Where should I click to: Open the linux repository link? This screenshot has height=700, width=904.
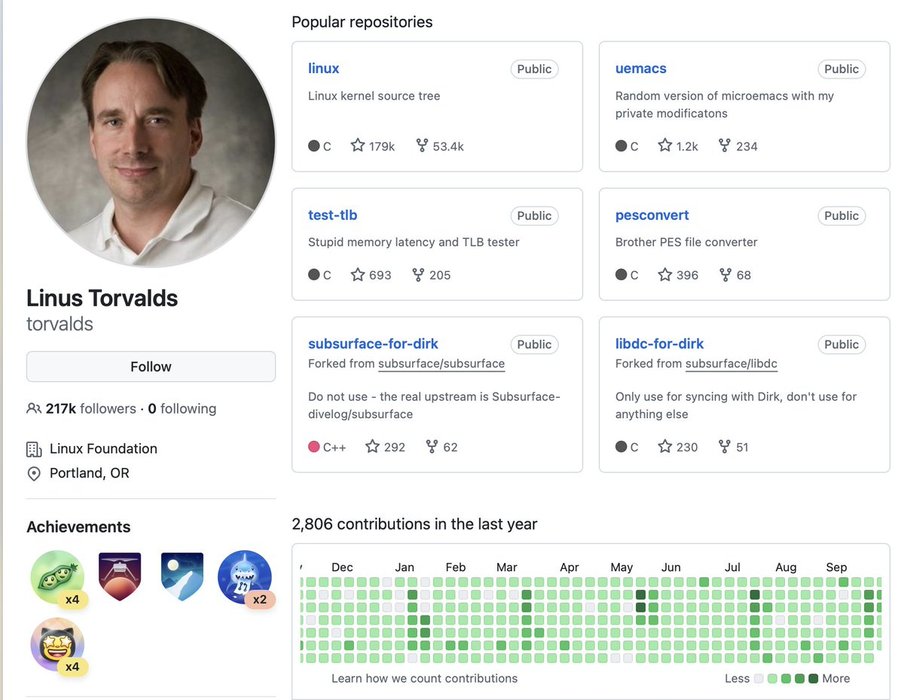(x=323, y=68)
